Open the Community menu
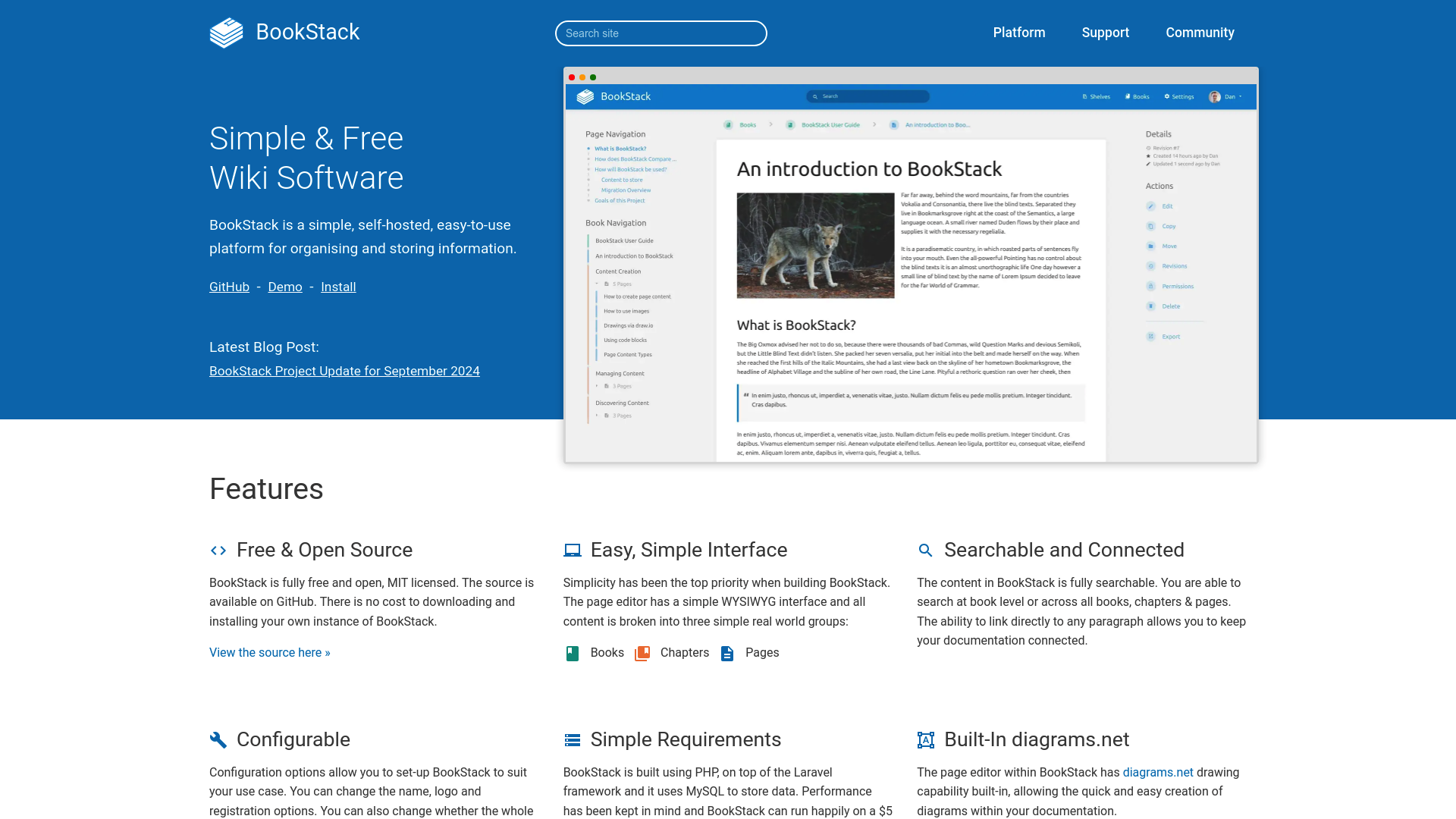Viewport: 1456px width, 819px height. (1200, 32)
